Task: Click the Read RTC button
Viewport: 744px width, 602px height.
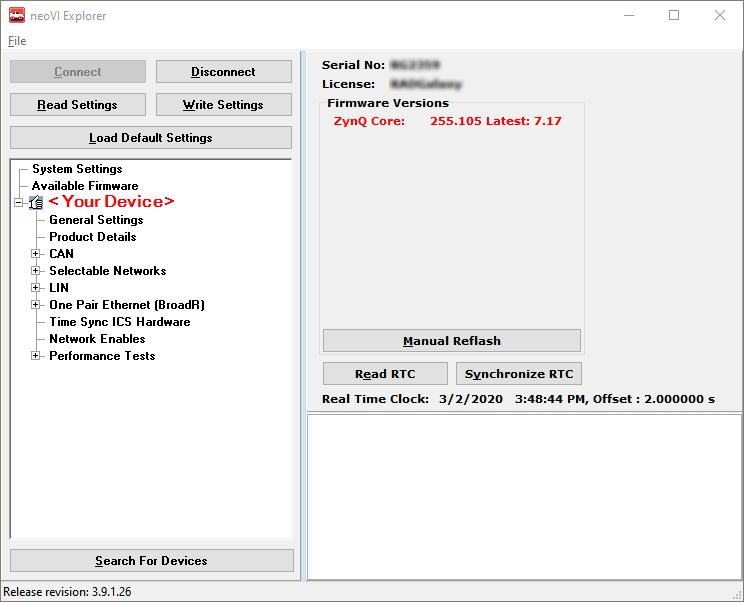Action: (x=385, y=374)
